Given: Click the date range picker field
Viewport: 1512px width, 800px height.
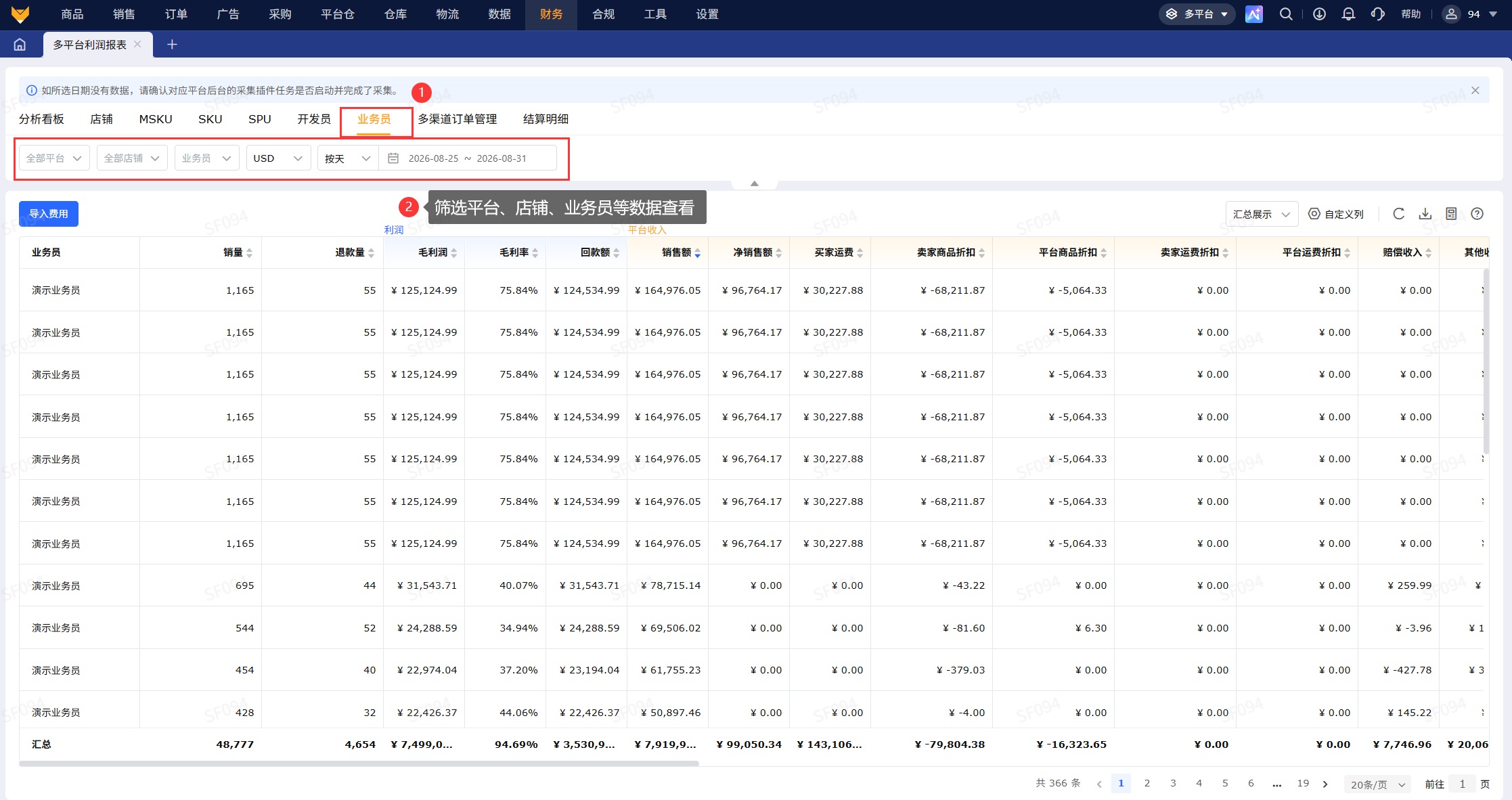Looking at the screenshot, I should [468, 158].
